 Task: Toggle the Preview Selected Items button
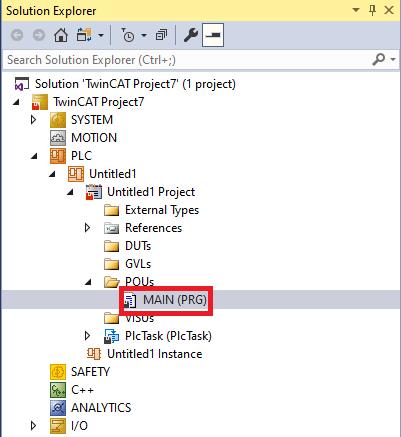pos(213,35)
